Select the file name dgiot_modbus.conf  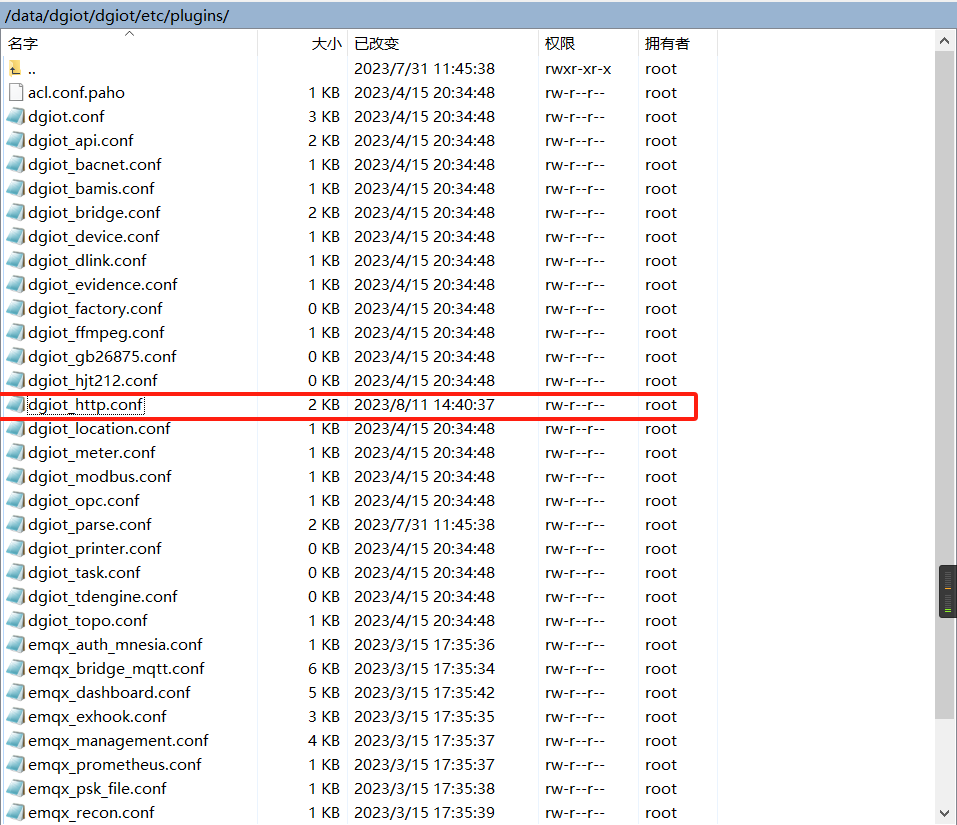(x=99, y=477)
